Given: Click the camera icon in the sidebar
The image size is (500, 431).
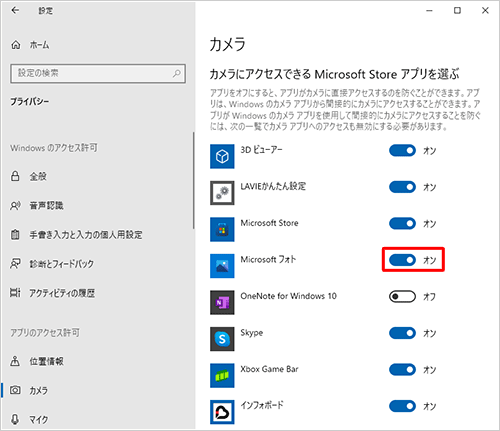Looking at the screenshot, I should (x=15, y=390).
